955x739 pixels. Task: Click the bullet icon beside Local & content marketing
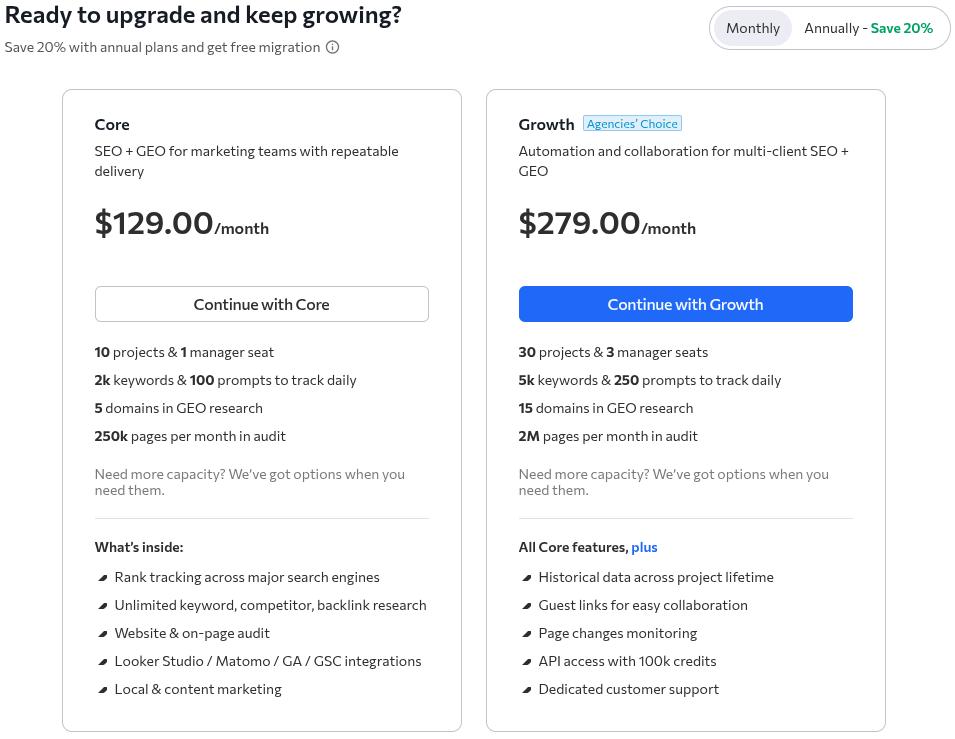[102, 689]
